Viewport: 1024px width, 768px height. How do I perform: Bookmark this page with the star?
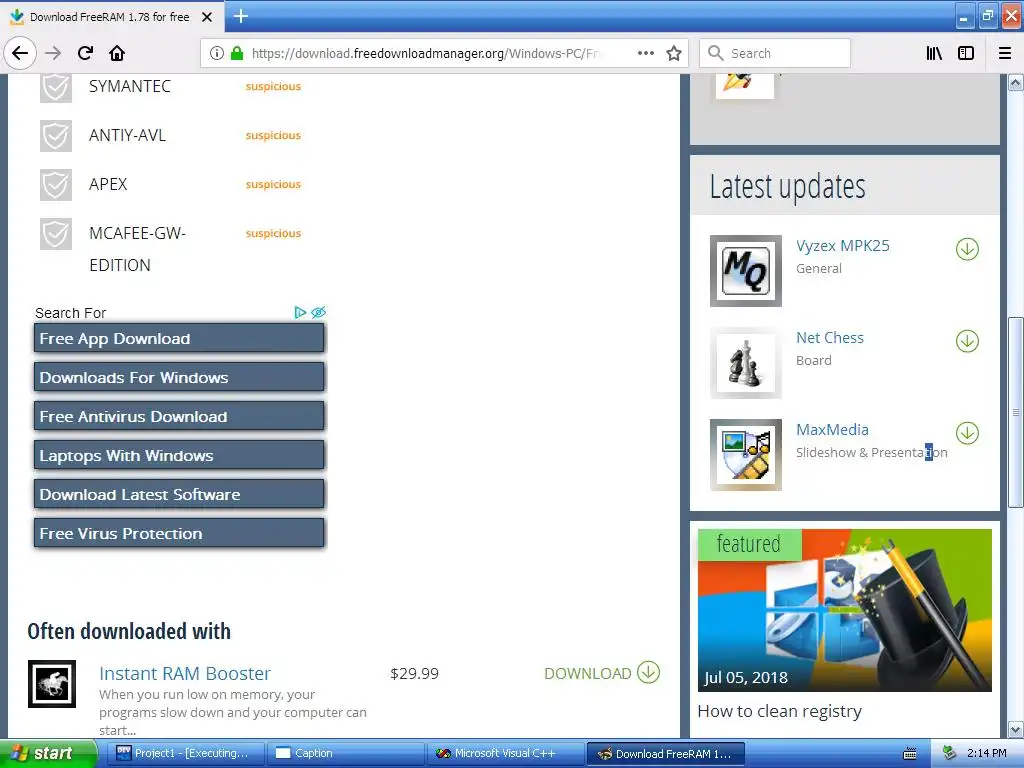pos(674,53)
